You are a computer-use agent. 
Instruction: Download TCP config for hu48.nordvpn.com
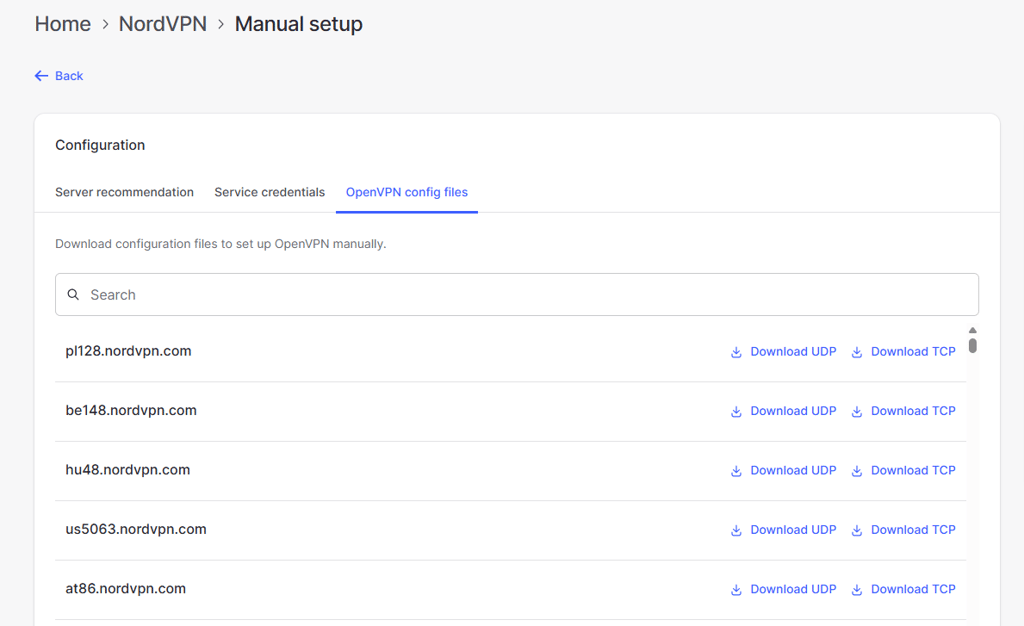click(913, 471)
